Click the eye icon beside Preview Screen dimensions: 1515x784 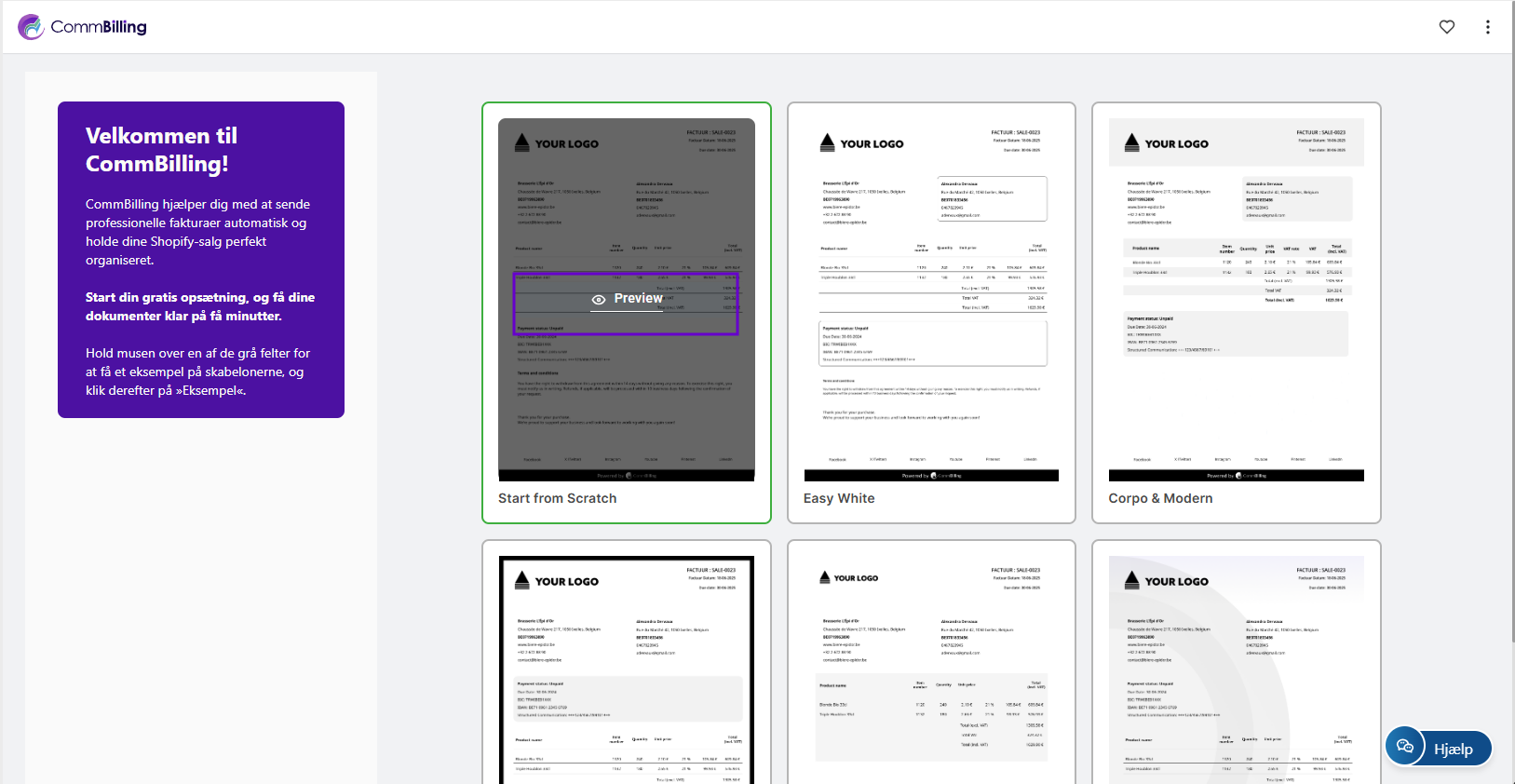point(599,299)
